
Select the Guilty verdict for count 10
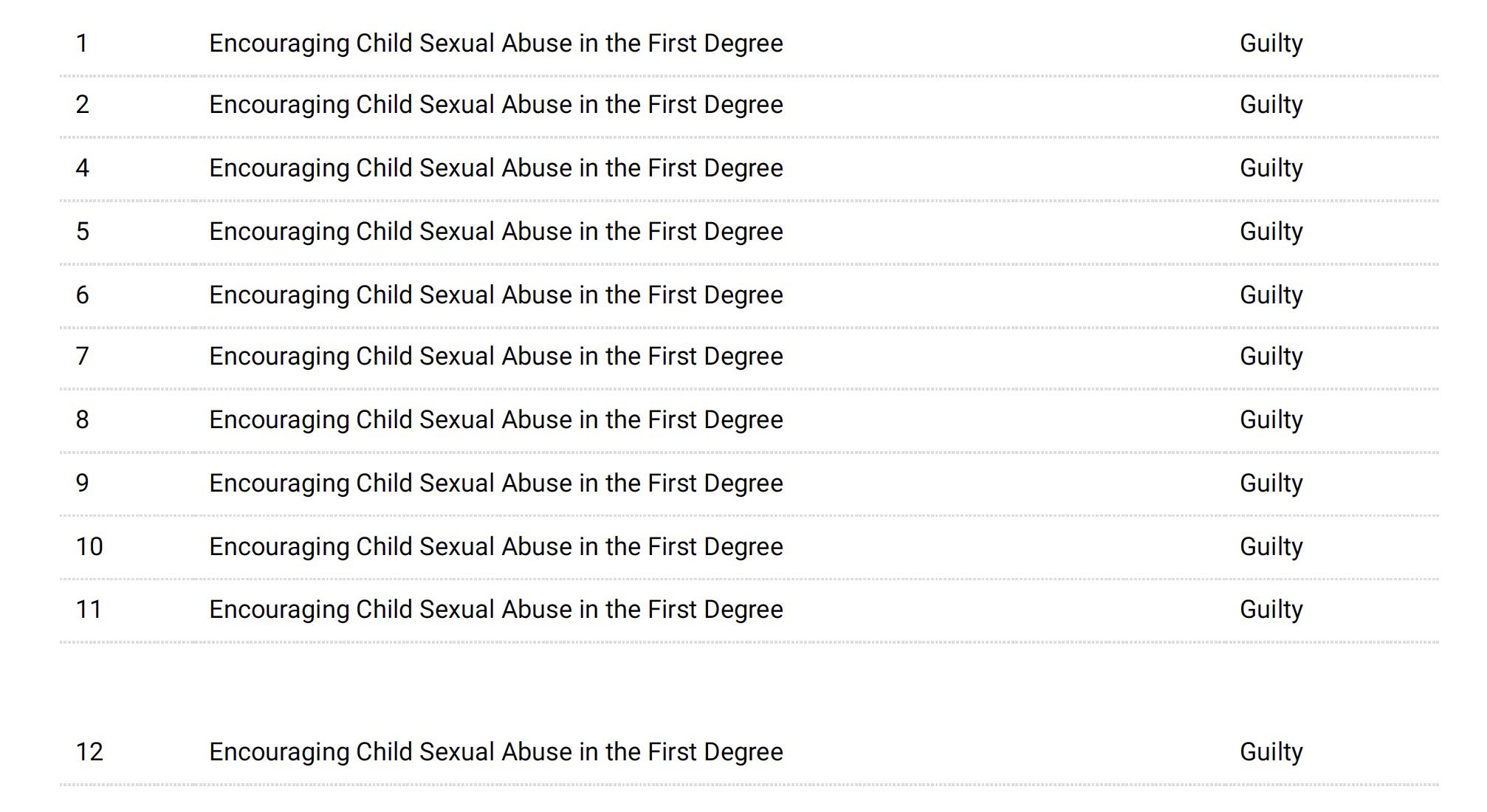point(1271,547)
